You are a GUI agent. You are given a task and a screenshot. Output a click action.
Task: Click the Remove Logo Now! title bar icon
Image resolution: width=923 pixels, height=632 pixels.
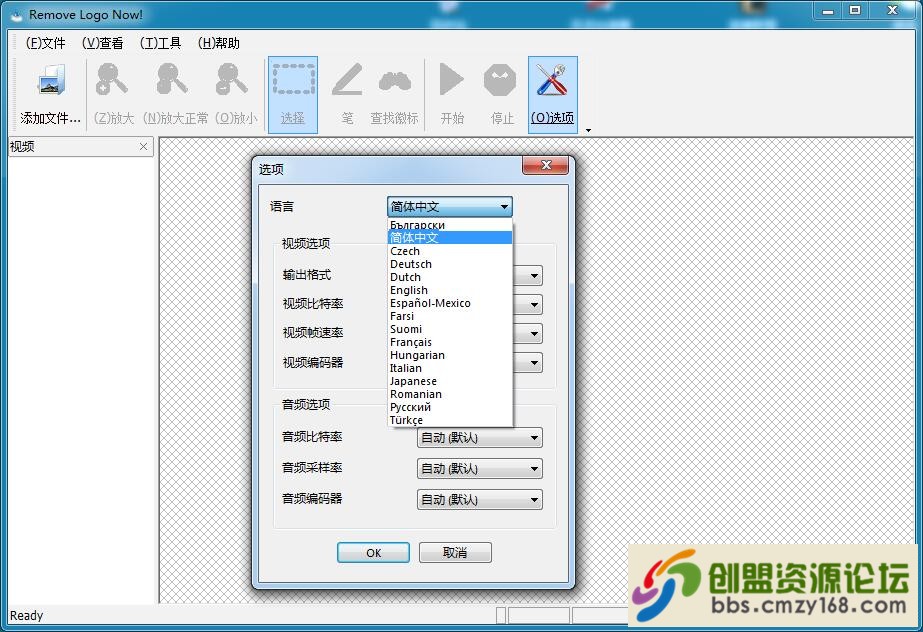(18, 15)
